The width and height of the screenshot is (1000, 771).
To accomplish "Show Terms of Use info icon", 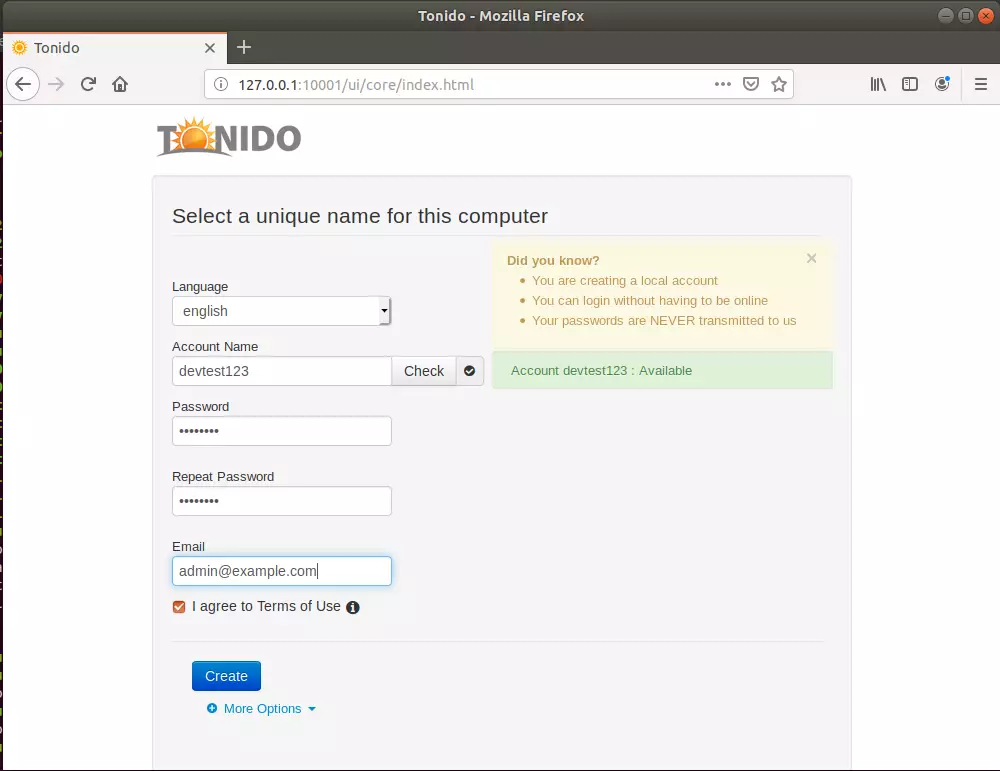I will pos(353,607).
